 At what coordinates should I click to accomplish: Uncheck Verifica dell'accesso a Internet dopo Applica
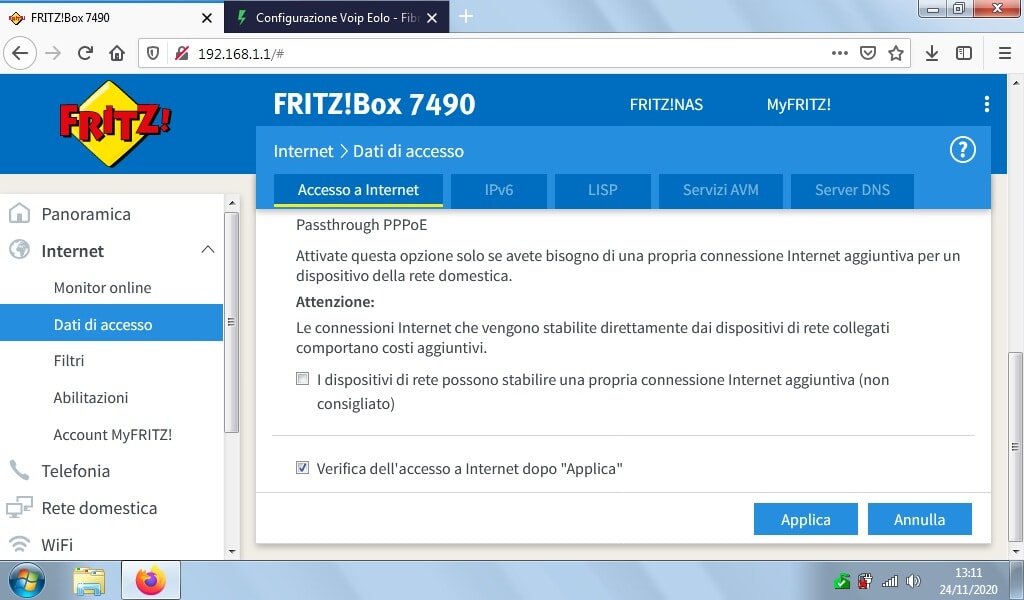(x=302, y=467)
